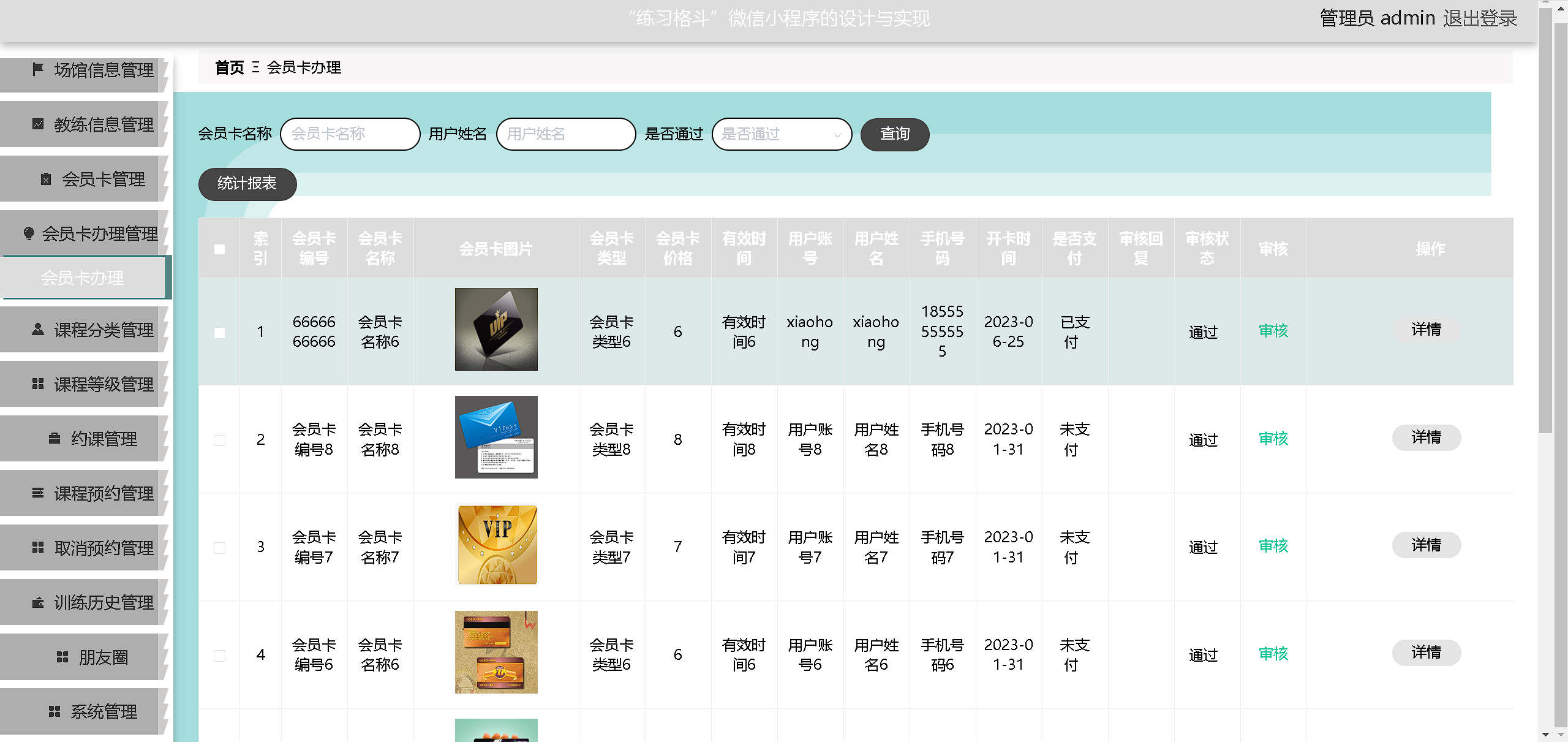Open 训练历史管理 menu

pos(85,602)
